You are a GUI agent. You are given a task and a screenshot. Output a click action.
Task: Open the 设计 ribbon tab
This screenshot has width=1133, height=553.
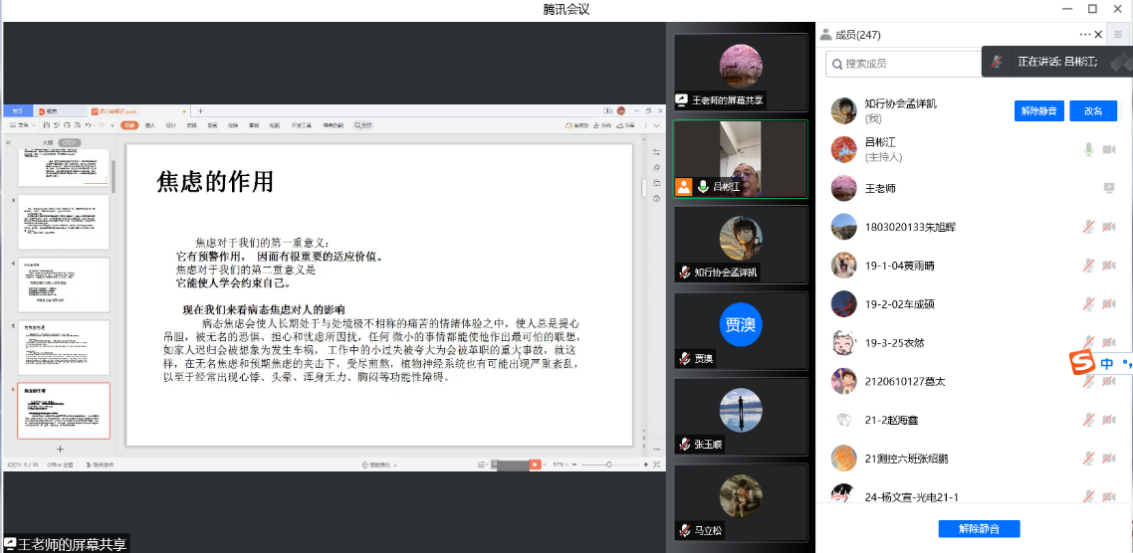(170, 125)
